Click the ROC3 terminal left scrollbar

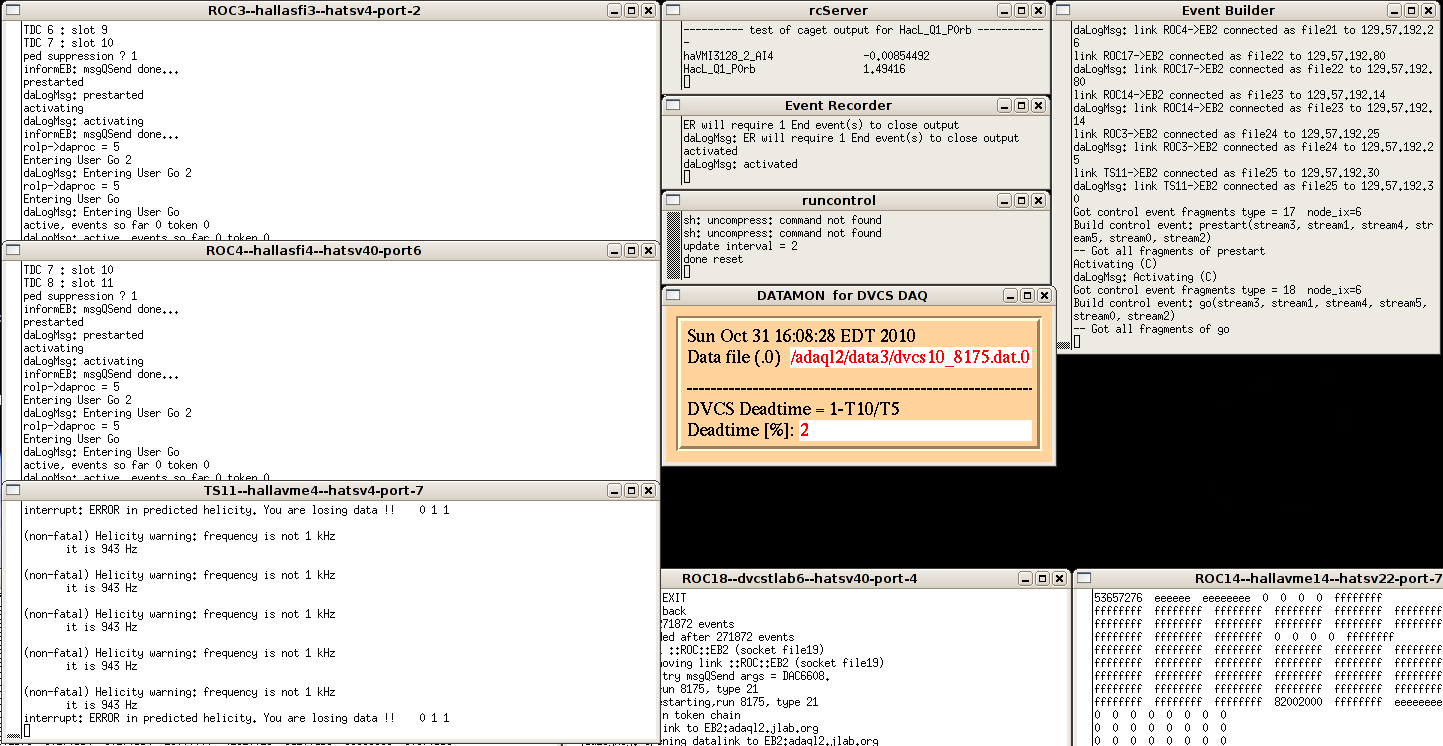(13, 130)
